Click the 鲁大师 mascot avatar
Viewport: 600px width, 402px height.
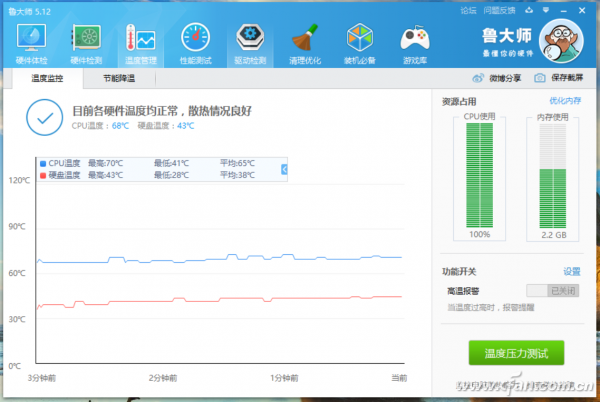(x=561, y=41)
